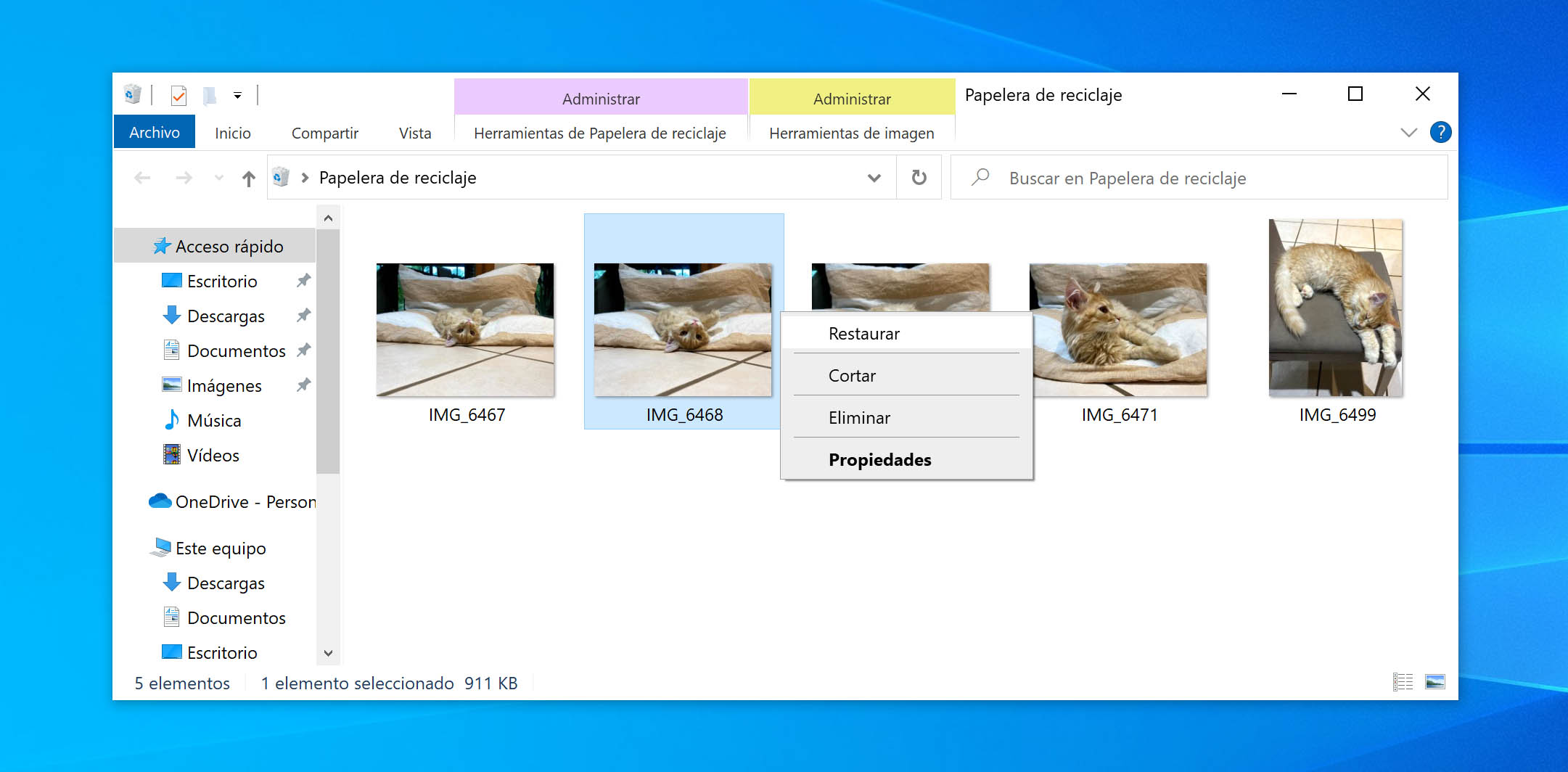The height and width of the screenshot is (772, 1568).
Task: Open Help with the question mark icon
Action: [x=1440, y=132]
